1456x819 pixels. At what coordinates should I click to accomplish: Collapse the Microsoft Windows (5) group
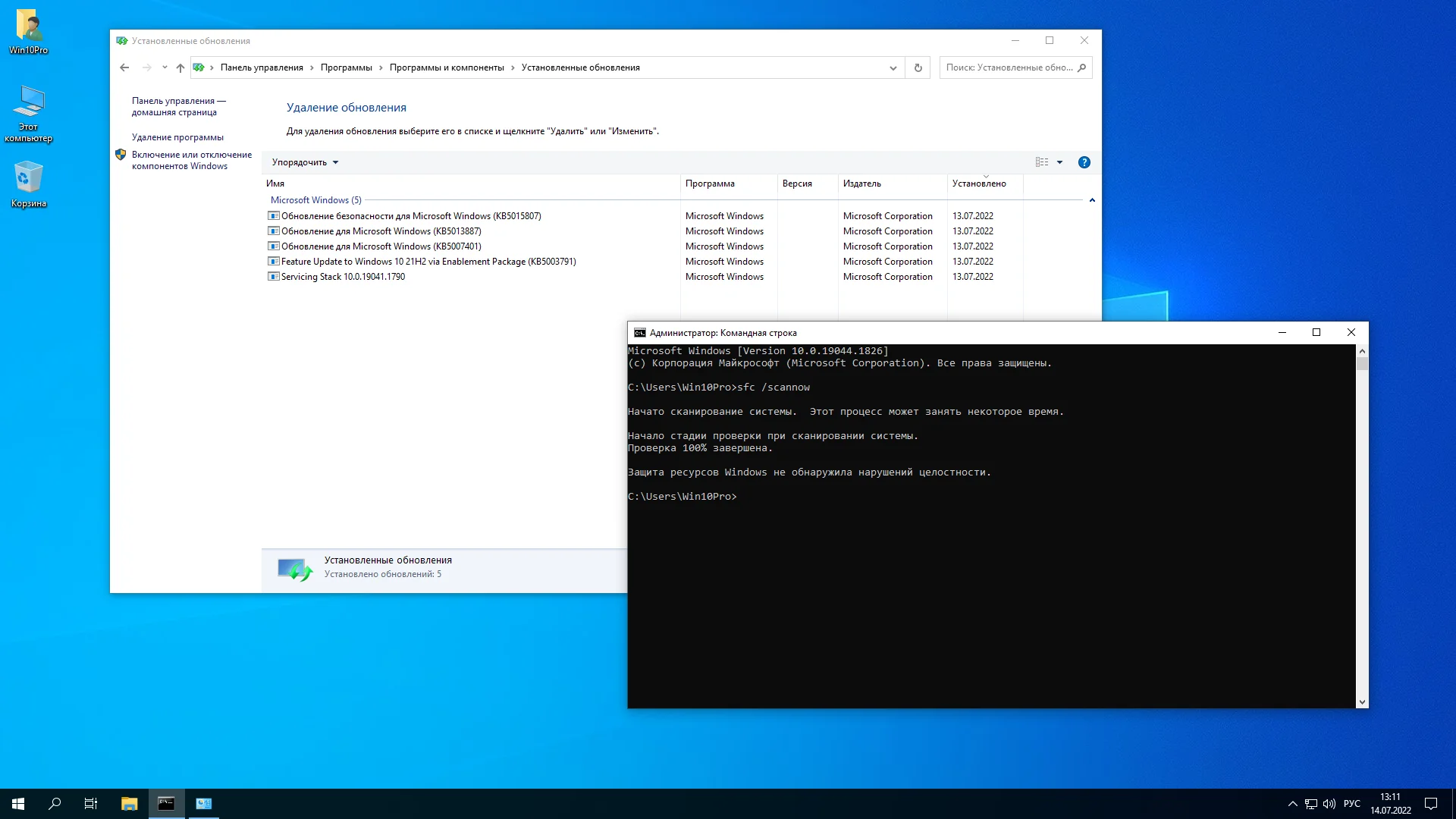pos(1092,200)
